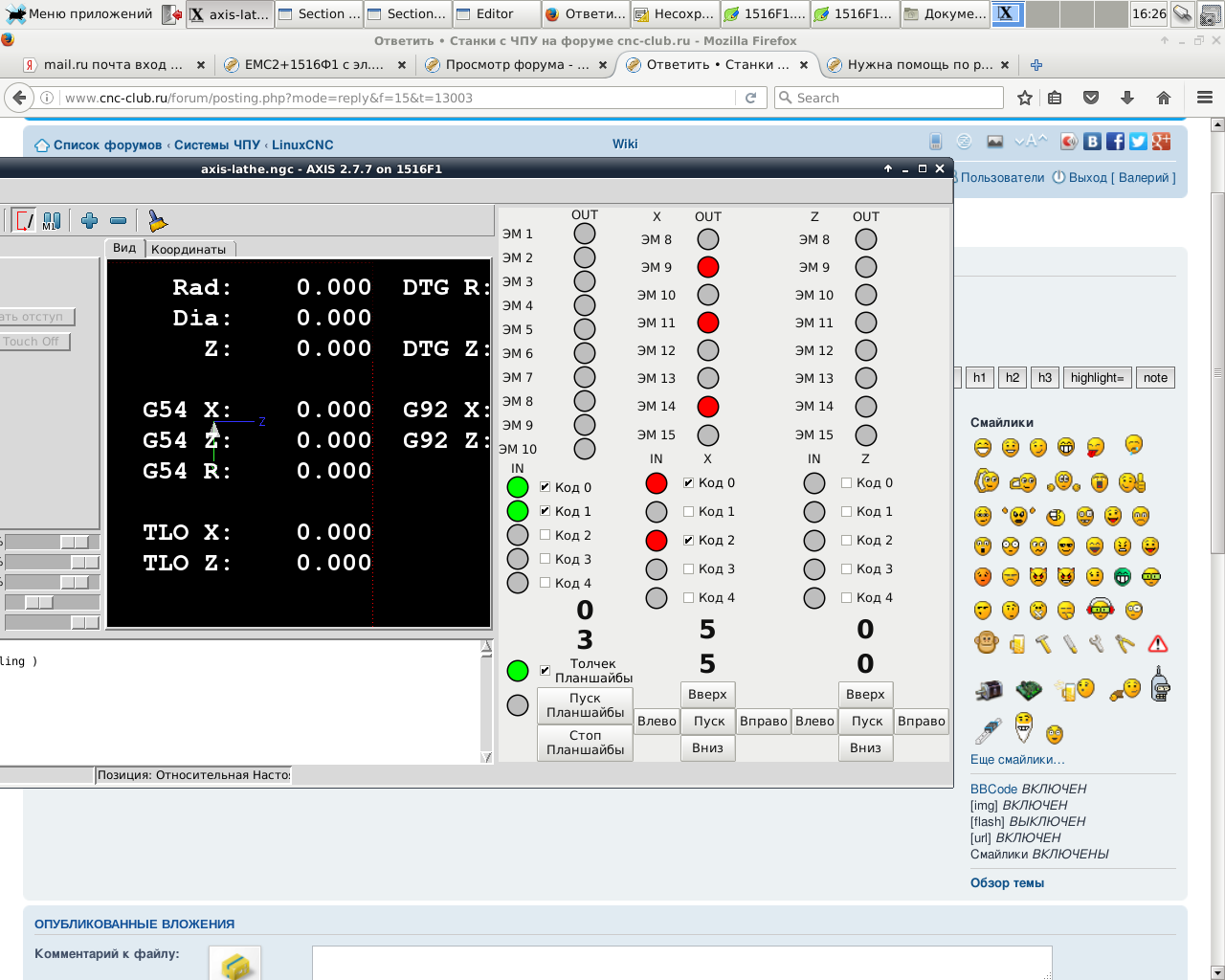Viewport: 1225px width, 980px height.
Task: Zoom in with the blue plus icon
Action: [x=90, y=220]
